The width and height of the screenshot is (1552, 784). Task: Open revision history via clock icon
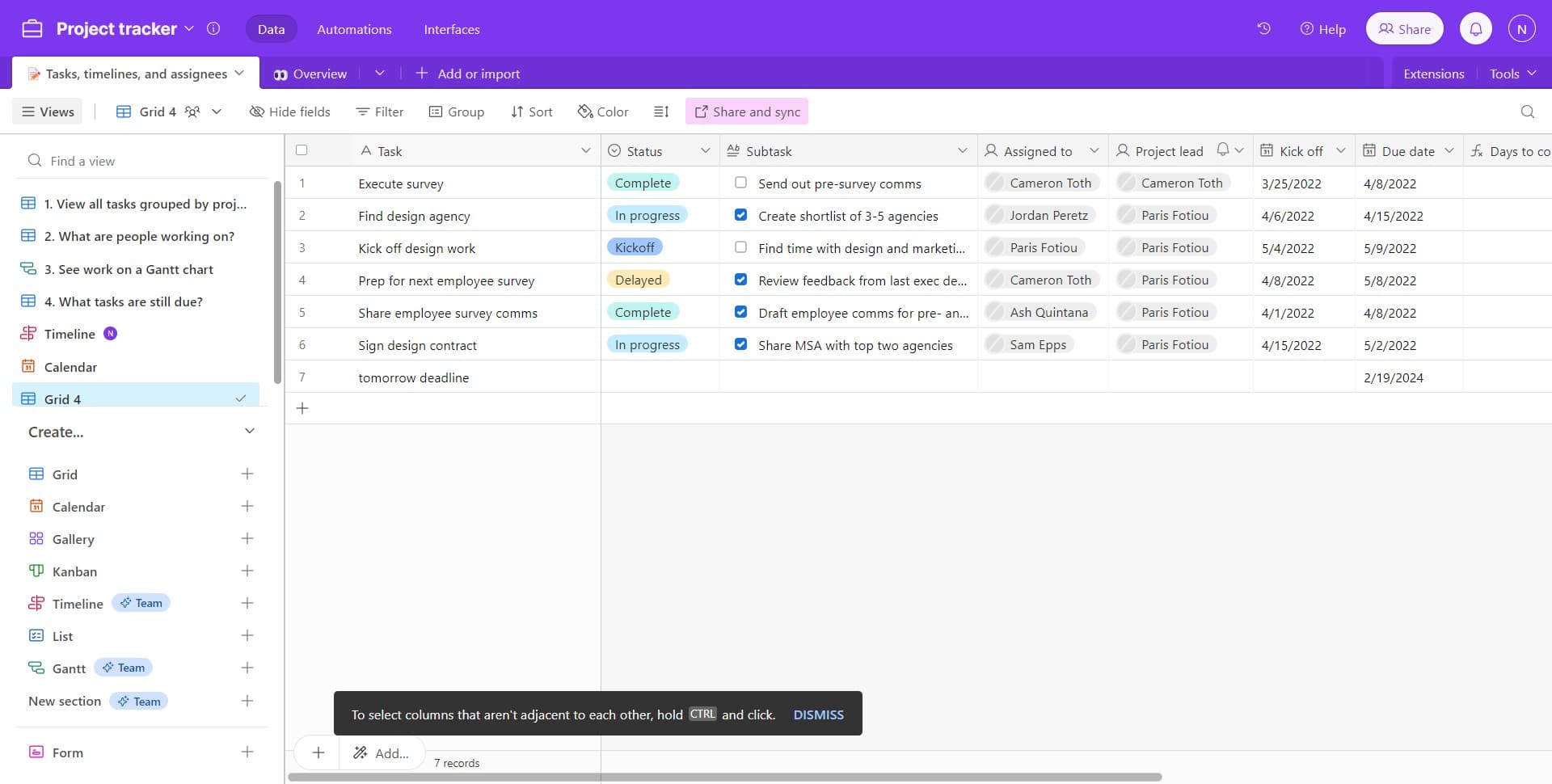click(x=1263, y=28)
